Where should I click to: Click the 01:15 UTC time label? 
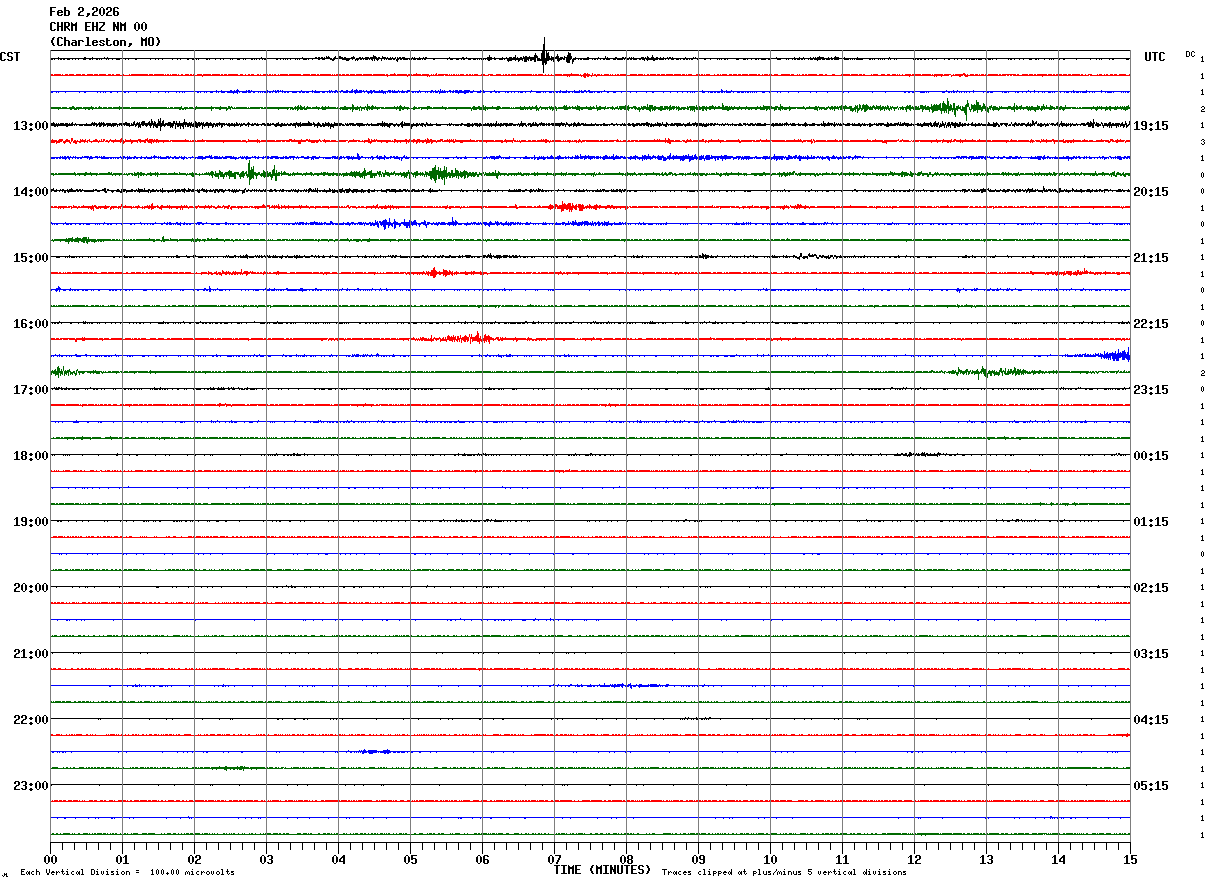1151,522
